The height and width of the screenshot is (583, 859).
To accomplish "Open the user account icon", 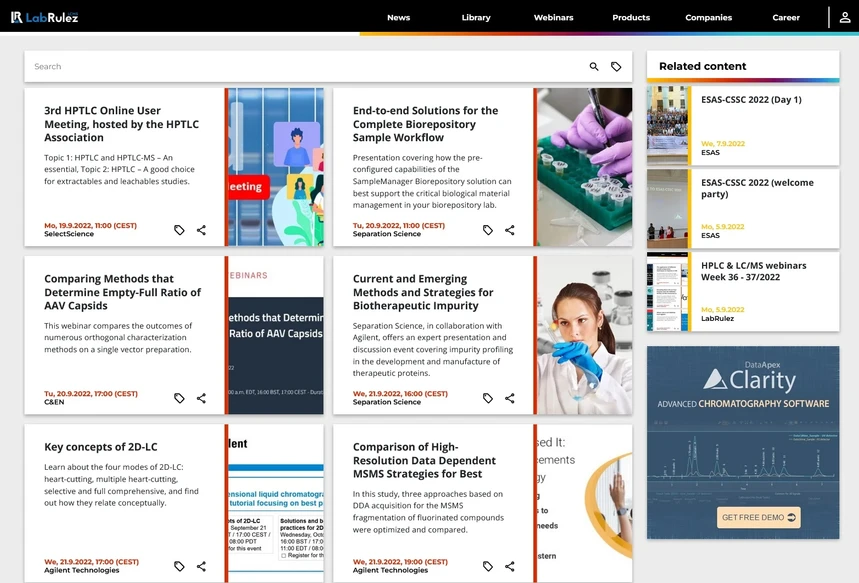I will 845,18.
